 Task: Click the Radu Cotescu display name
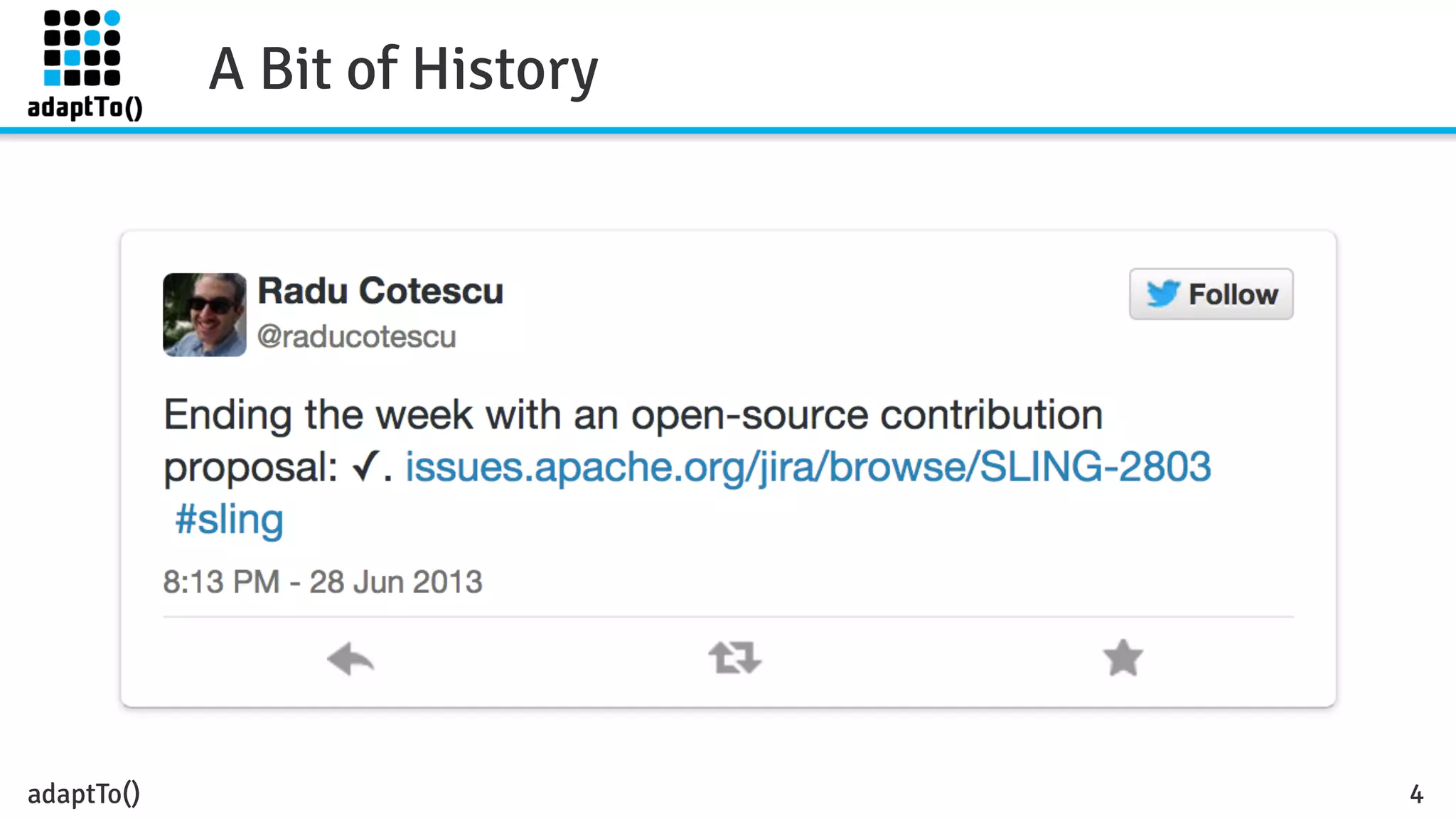(380, 291)
